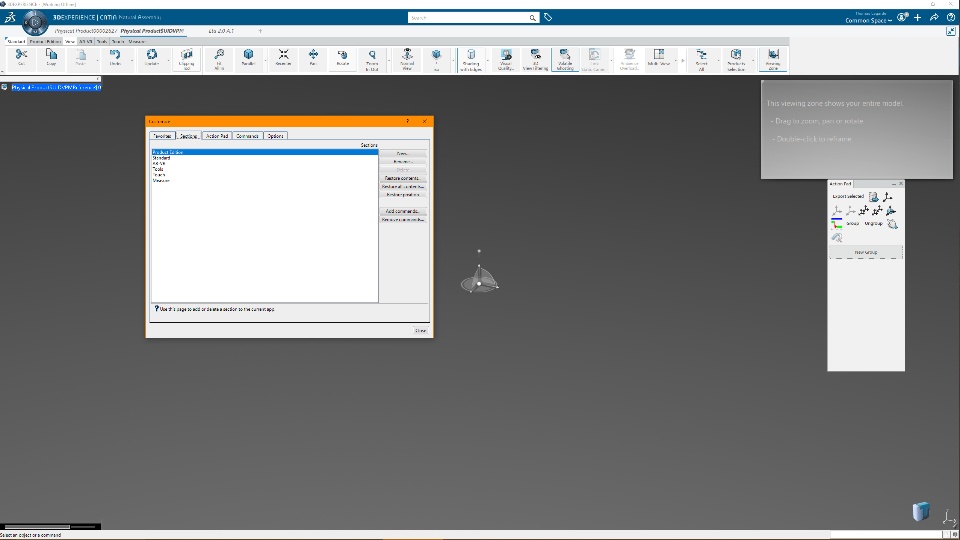This screenshot has width=960, height=540.
Task: Click the Zoom In Out tool
Action: coord(372,59)
